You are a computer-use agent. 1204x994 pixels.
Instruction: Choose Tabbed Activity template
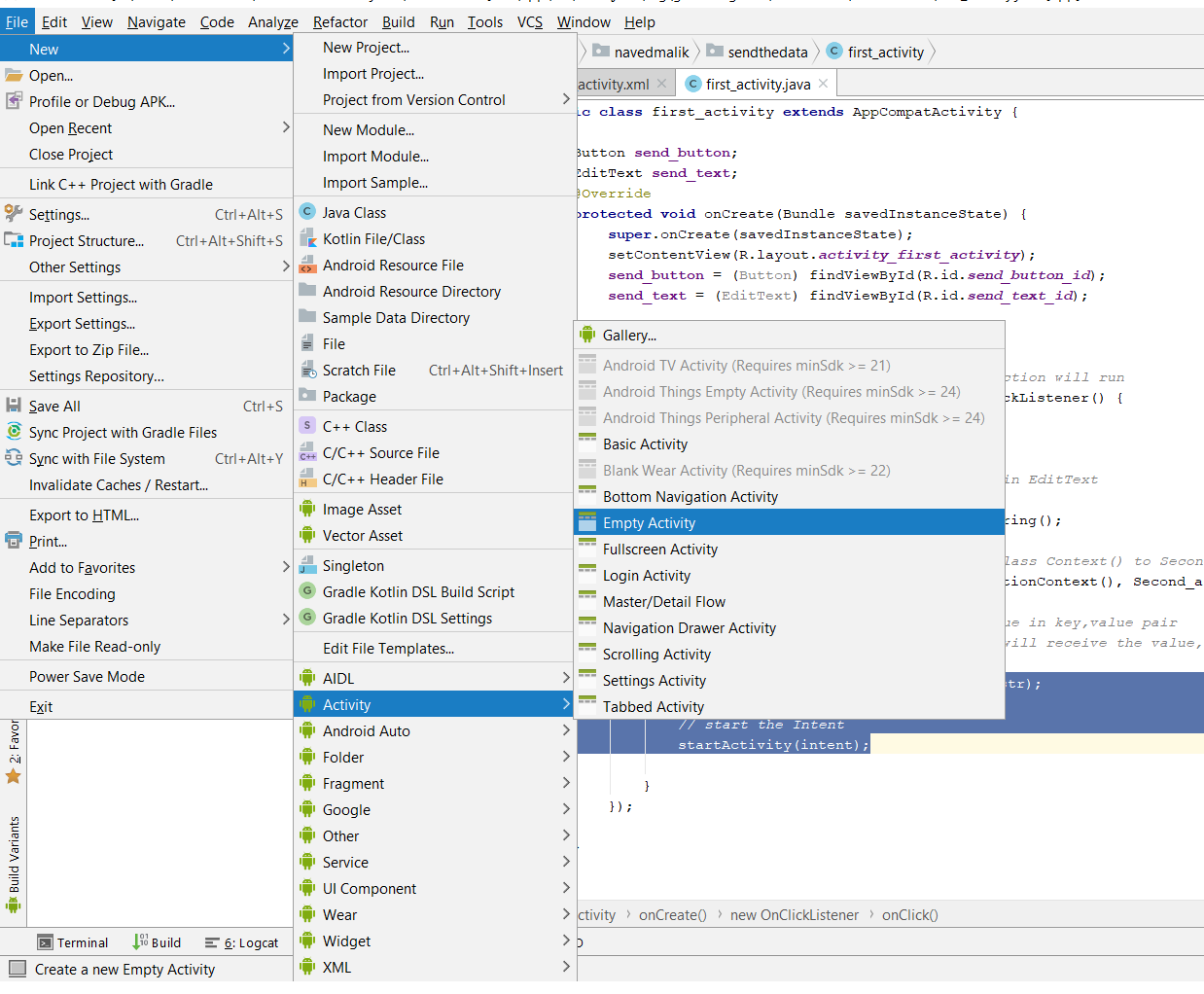(x=790, y=706)
